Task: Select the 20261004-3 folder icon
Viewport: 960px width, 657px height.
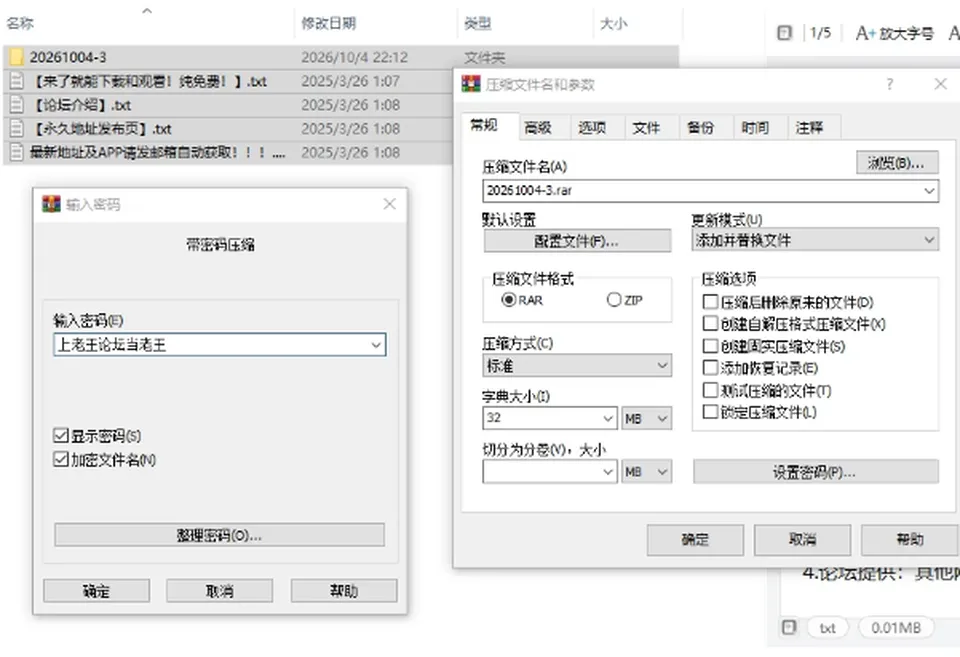Action: (17, 57)
